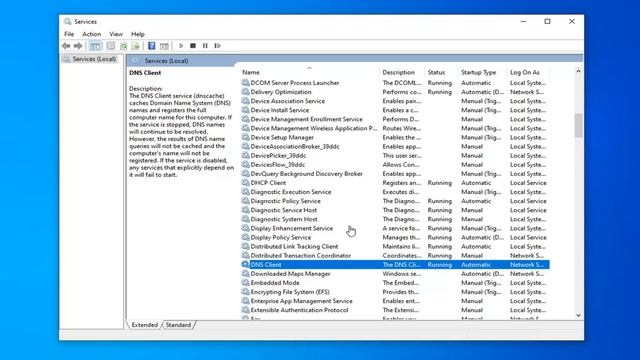Viewport: 640px width, 360px height.
Task: Open the File menu
Action: 69,34
